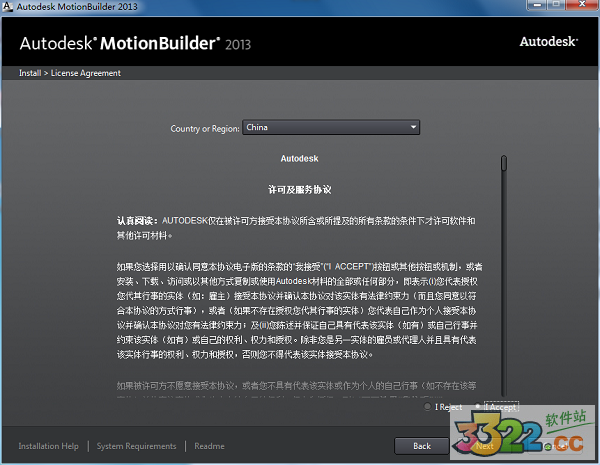
Task: Click the Autodesk heading in the agreement
Action: [300, 158]
